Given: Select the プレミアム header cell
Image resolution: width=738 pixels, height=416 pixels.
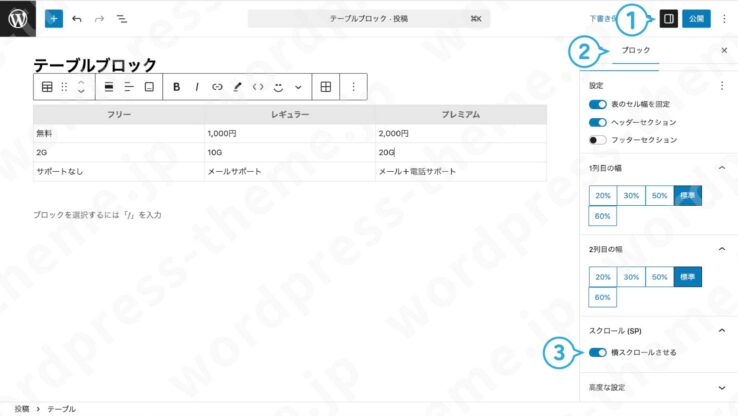Looking at the screenshot, I should coord(461,114).
